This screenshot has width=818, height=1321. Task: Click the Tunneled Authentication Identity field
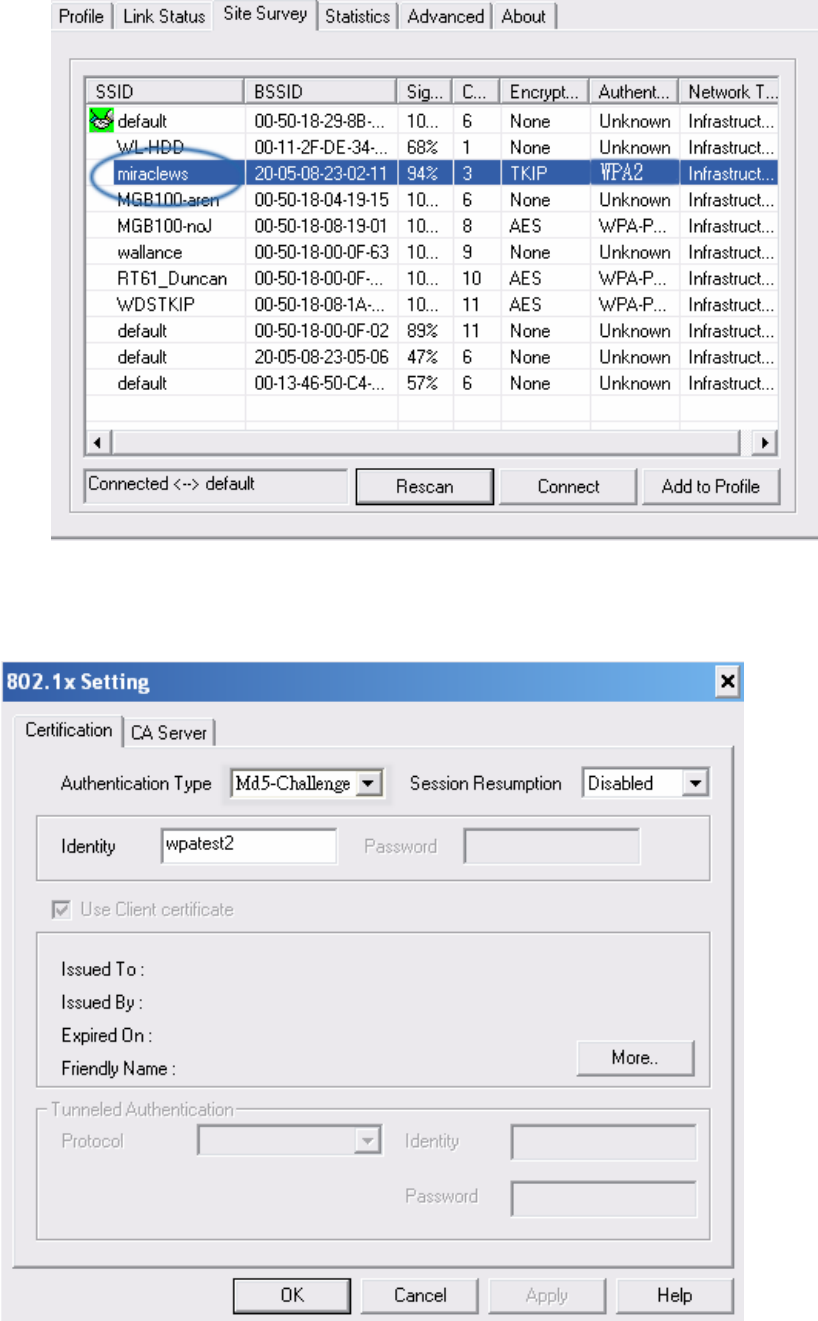(x=604, y=1142)
